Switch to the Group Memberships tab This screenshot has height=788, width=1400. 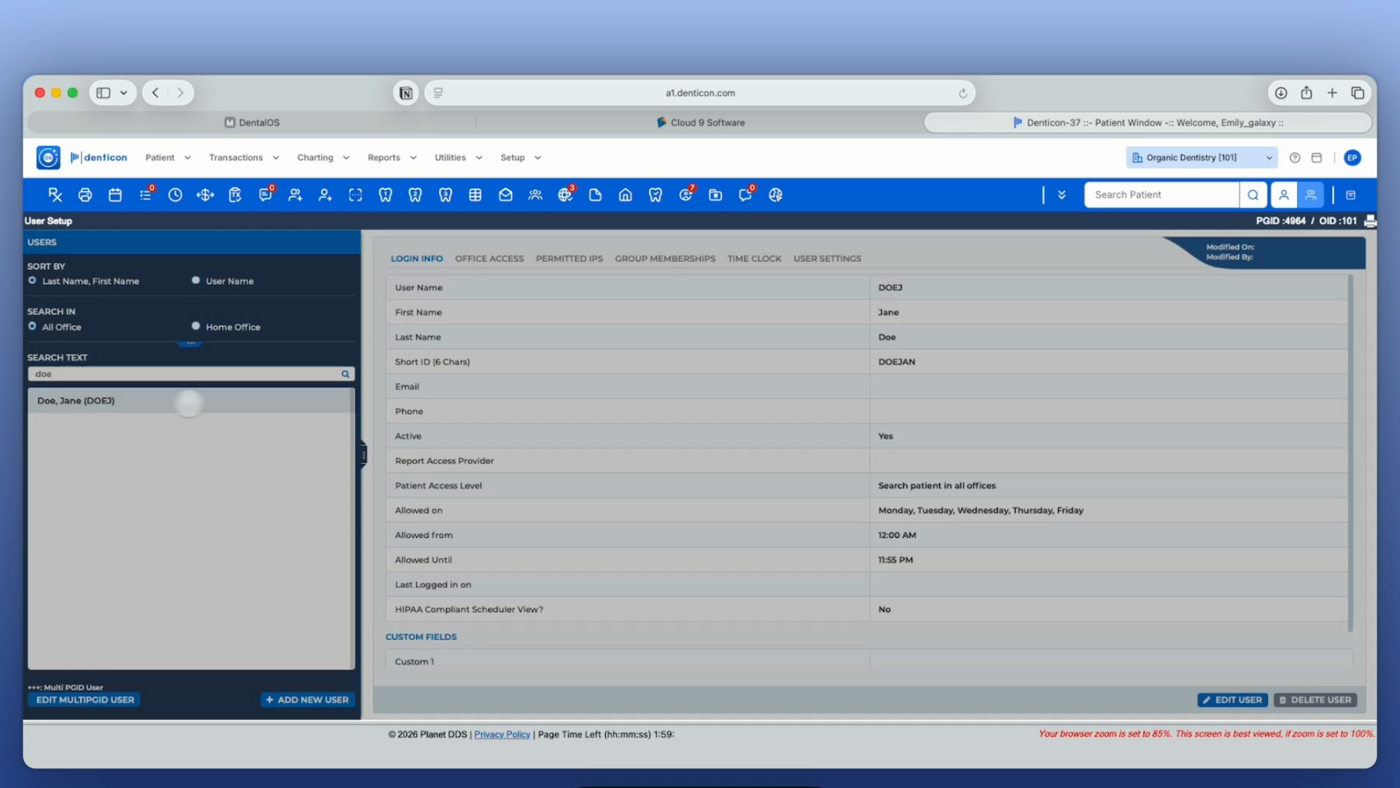[665, 259]
